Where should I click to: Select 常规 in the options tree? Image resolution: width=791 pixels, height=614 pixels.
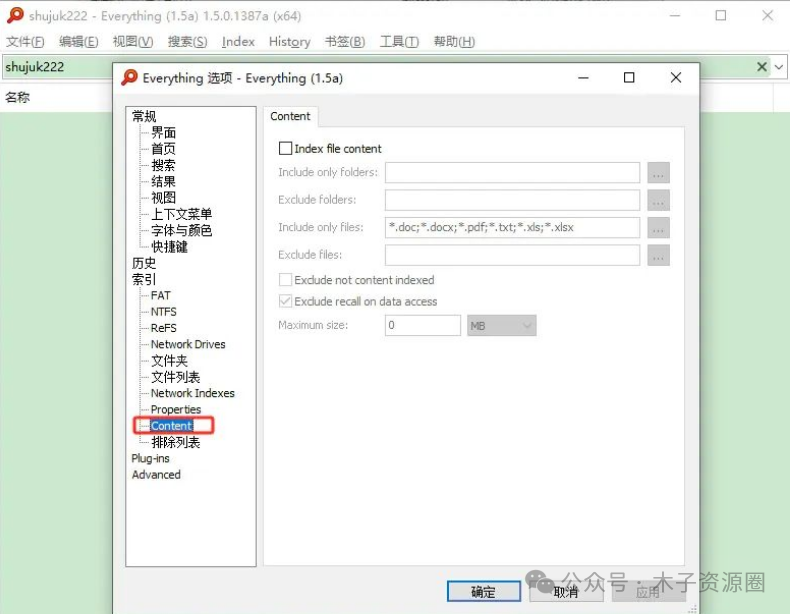pyautogui.click(x=144, y=116)
